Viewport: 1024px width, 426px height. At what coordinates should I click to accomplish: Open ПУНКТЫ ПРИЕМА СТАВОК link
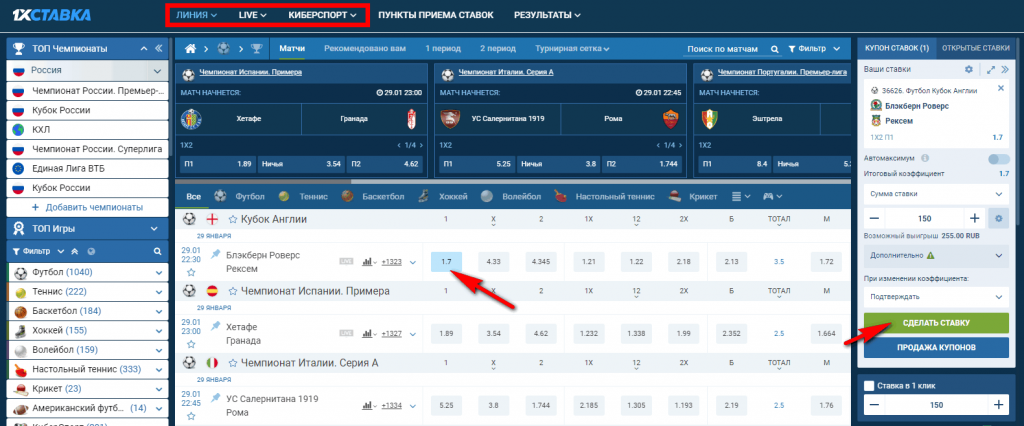436,14
